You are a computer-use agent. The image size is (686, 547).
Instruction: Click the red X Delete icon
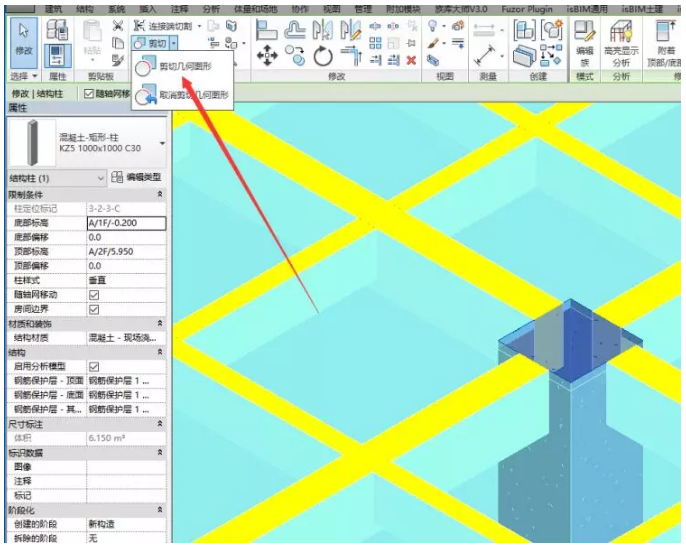[x=411, y=60]
